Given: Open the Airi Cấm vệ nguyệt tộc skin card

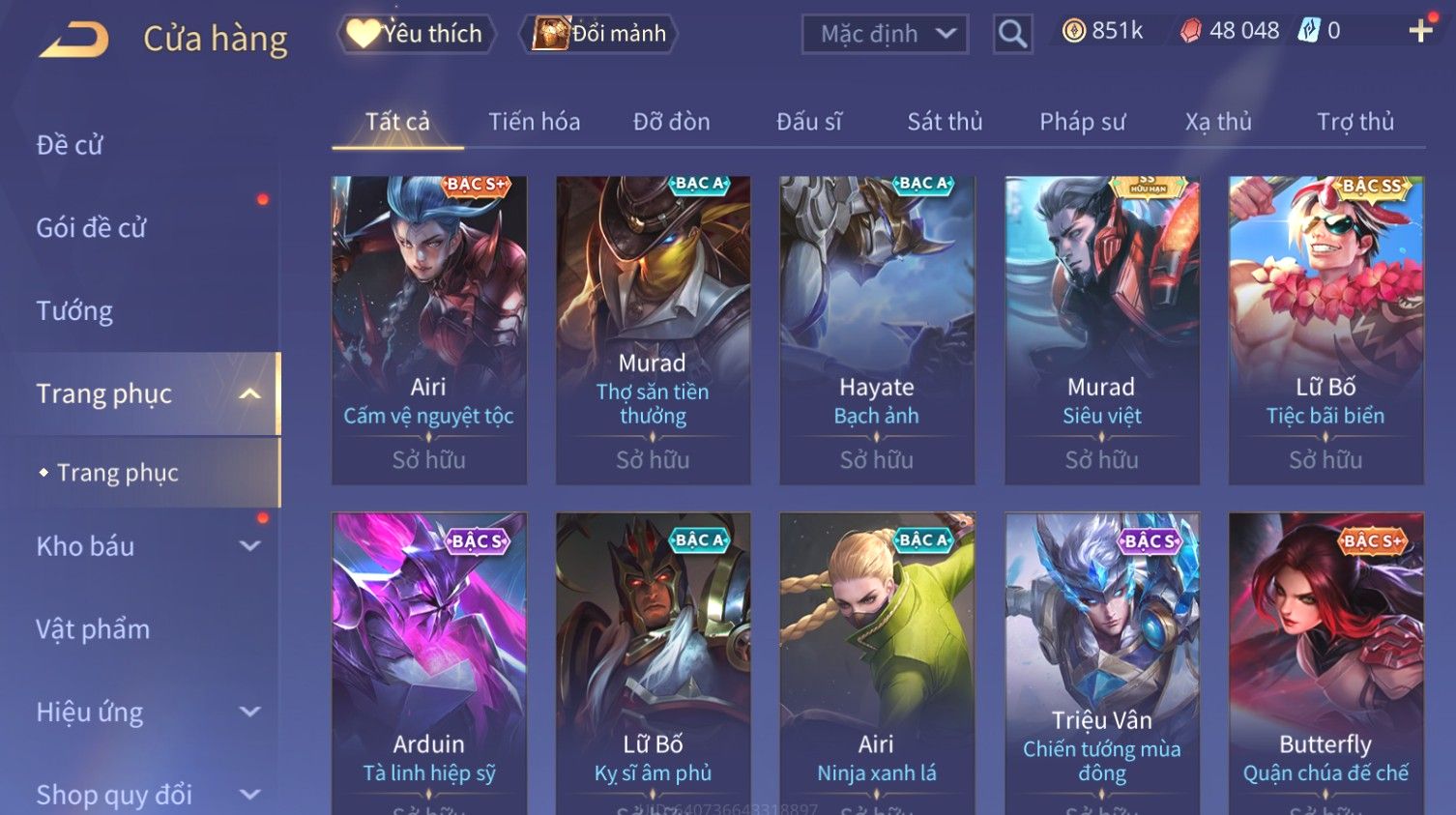Looking at the screenshot, I should [x=428, y=330].
